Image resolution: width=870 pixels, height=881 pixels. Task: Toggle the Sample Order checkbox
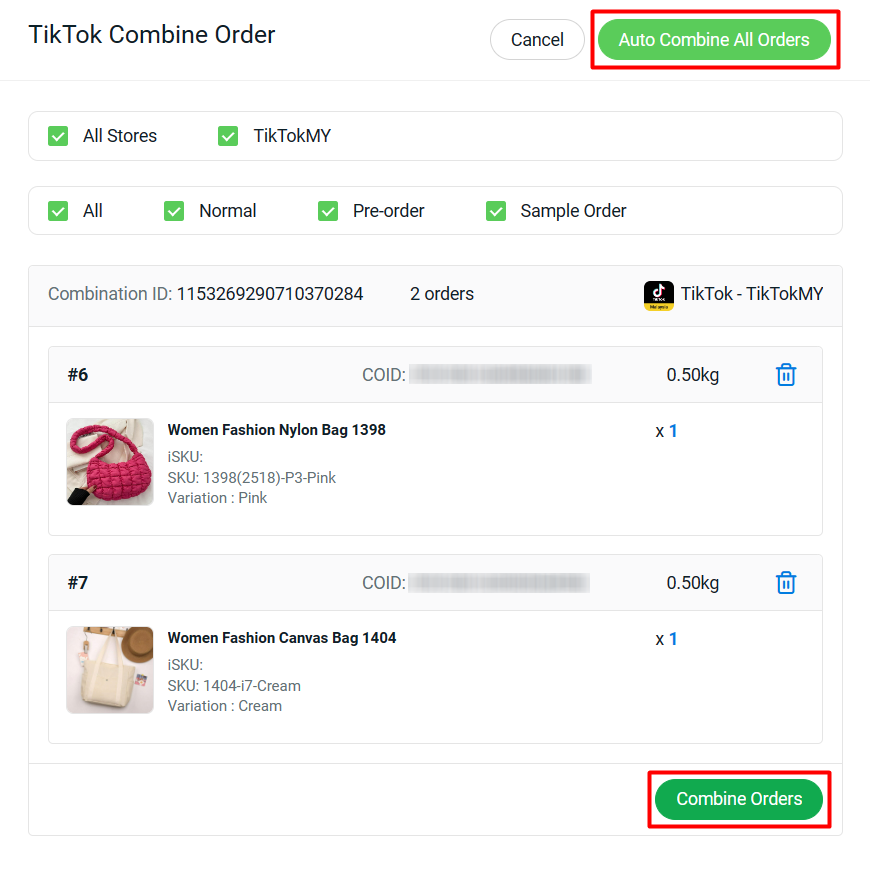tap(496, 211)
